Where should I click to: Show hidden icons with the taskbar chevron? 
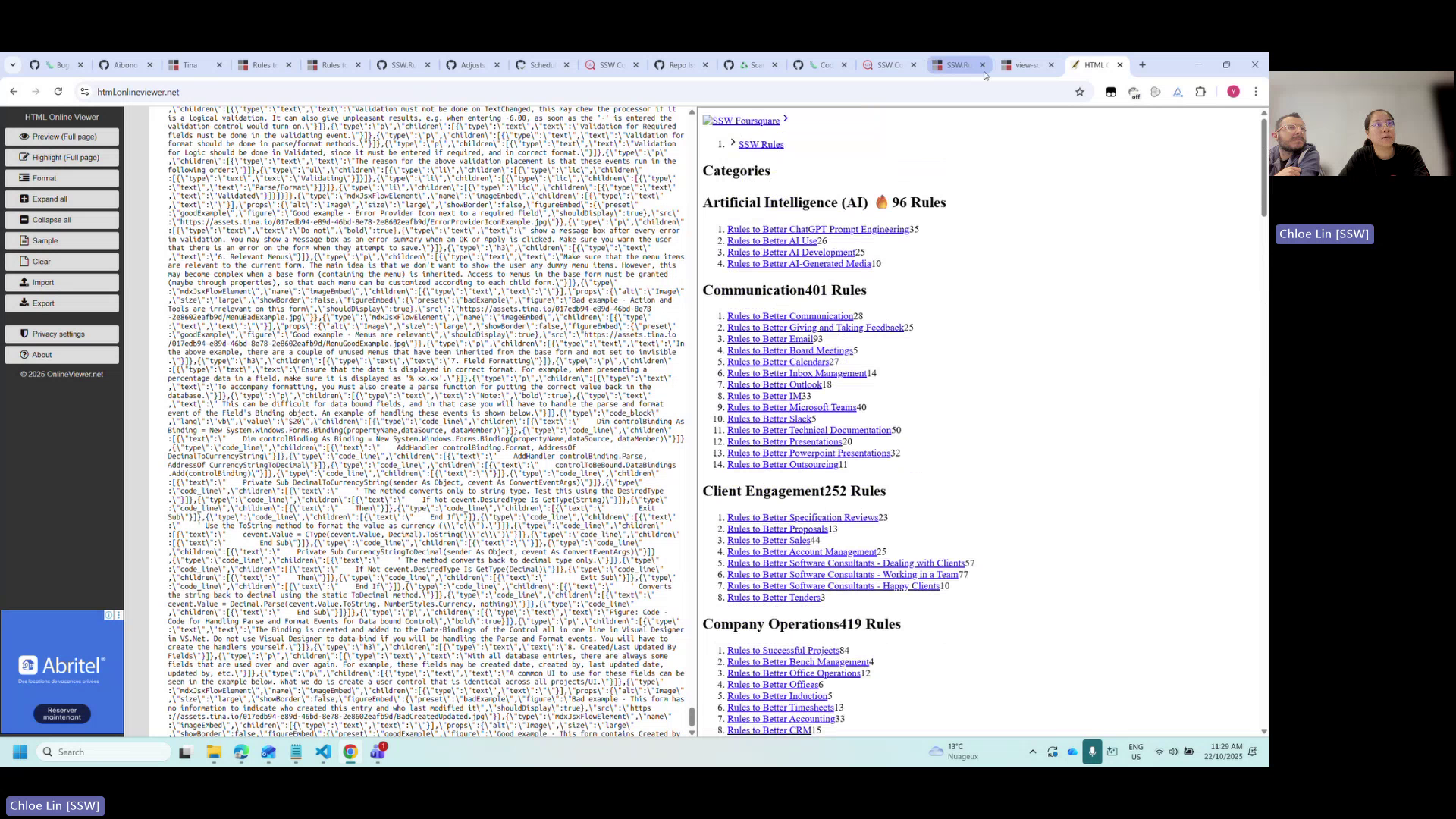pos(1032,752)
